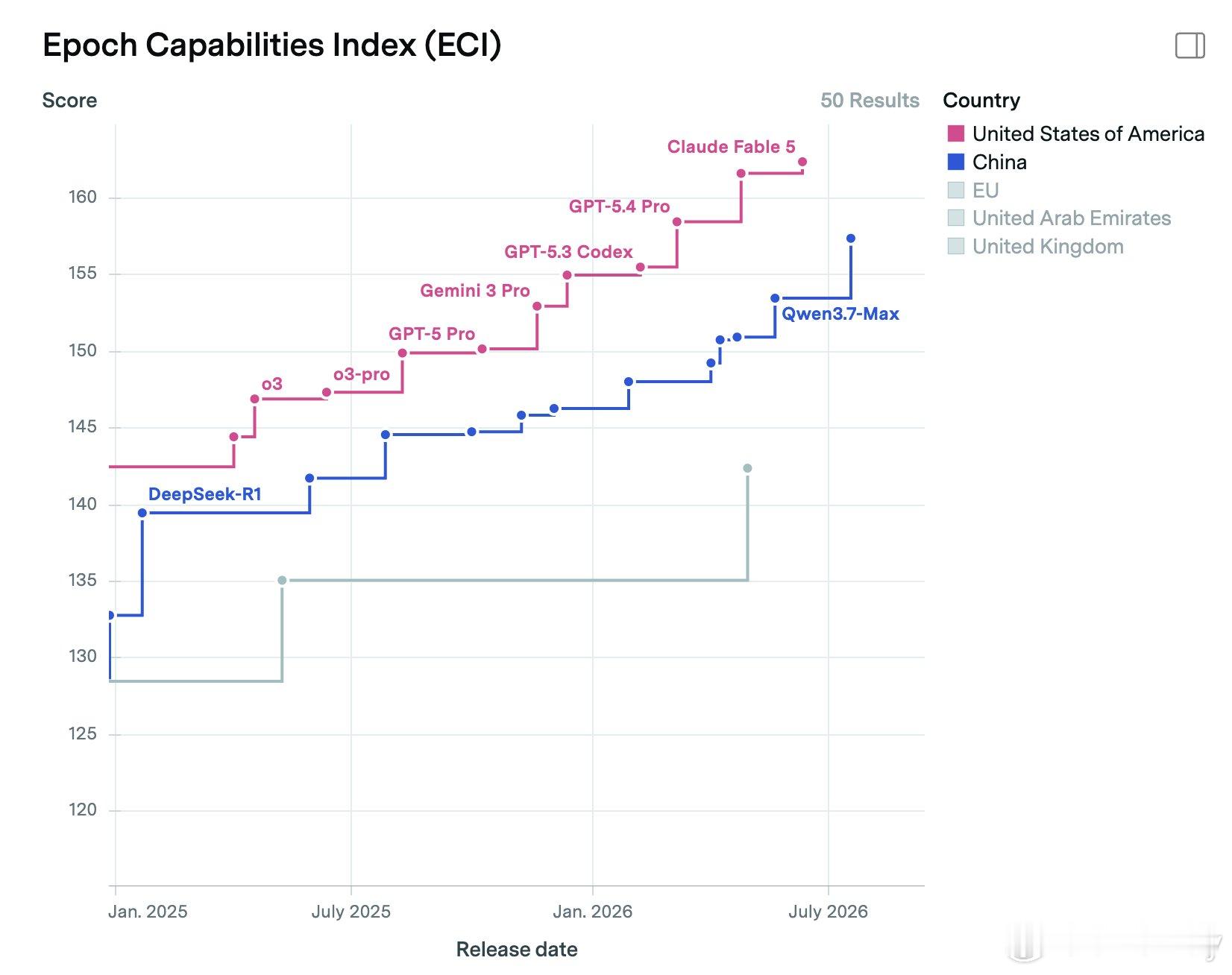Toggle United States of America legend swatch
The image size is (1232, 975).
click(955, 133)
